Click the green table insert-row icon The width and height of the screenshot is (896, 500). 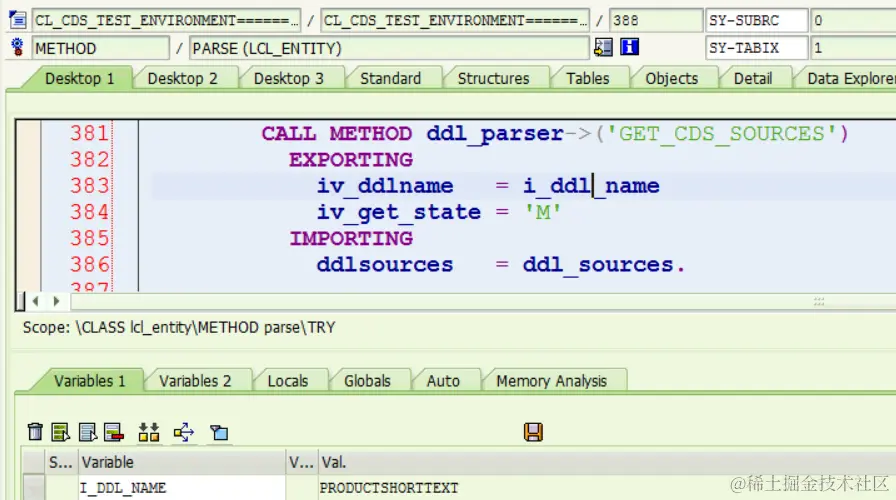60,432
